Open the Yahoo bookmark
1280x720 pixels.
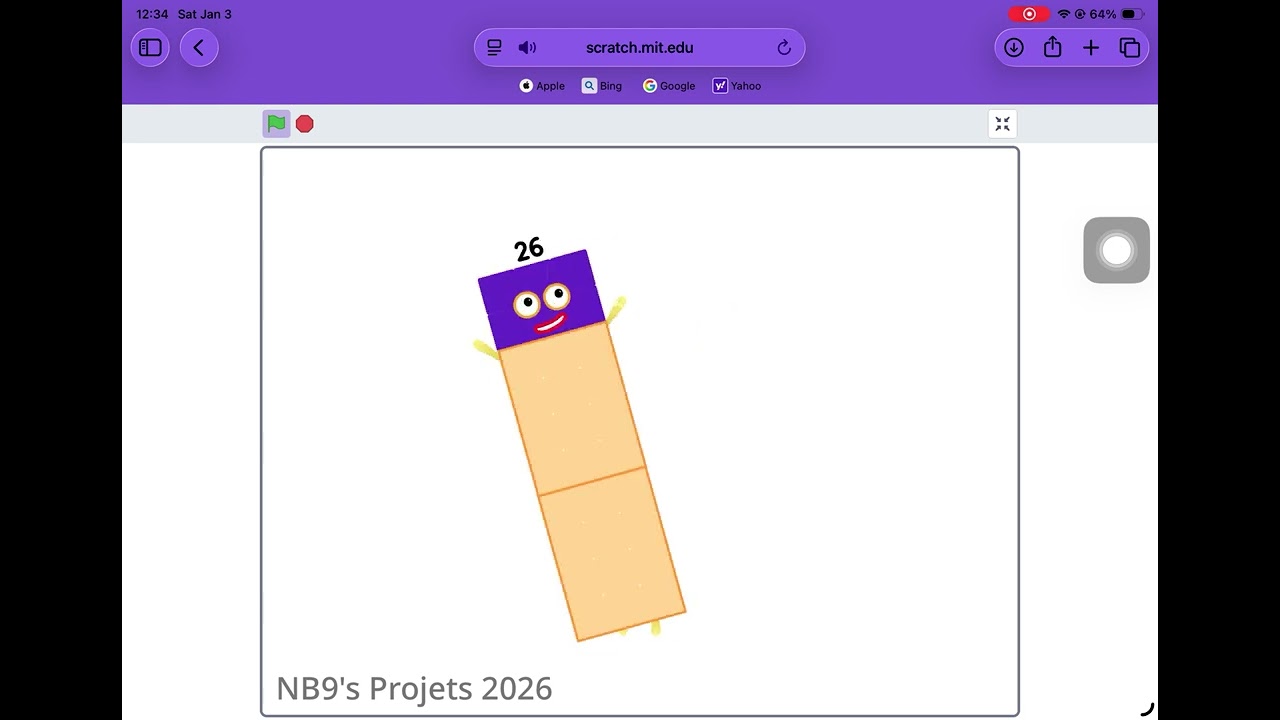[x=737, y=86]
